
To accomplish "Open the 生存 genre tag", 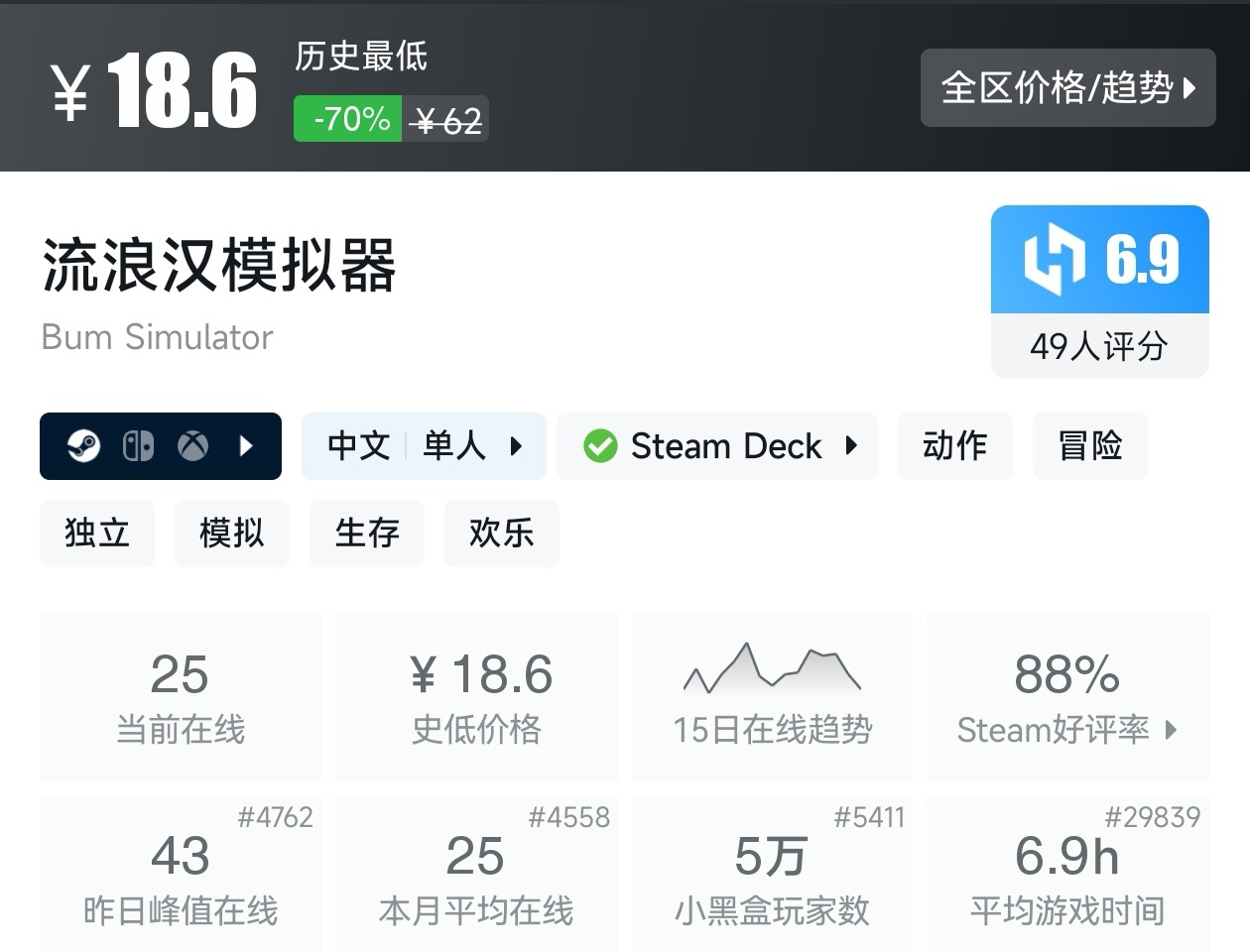I will click(x=367, y=534).
